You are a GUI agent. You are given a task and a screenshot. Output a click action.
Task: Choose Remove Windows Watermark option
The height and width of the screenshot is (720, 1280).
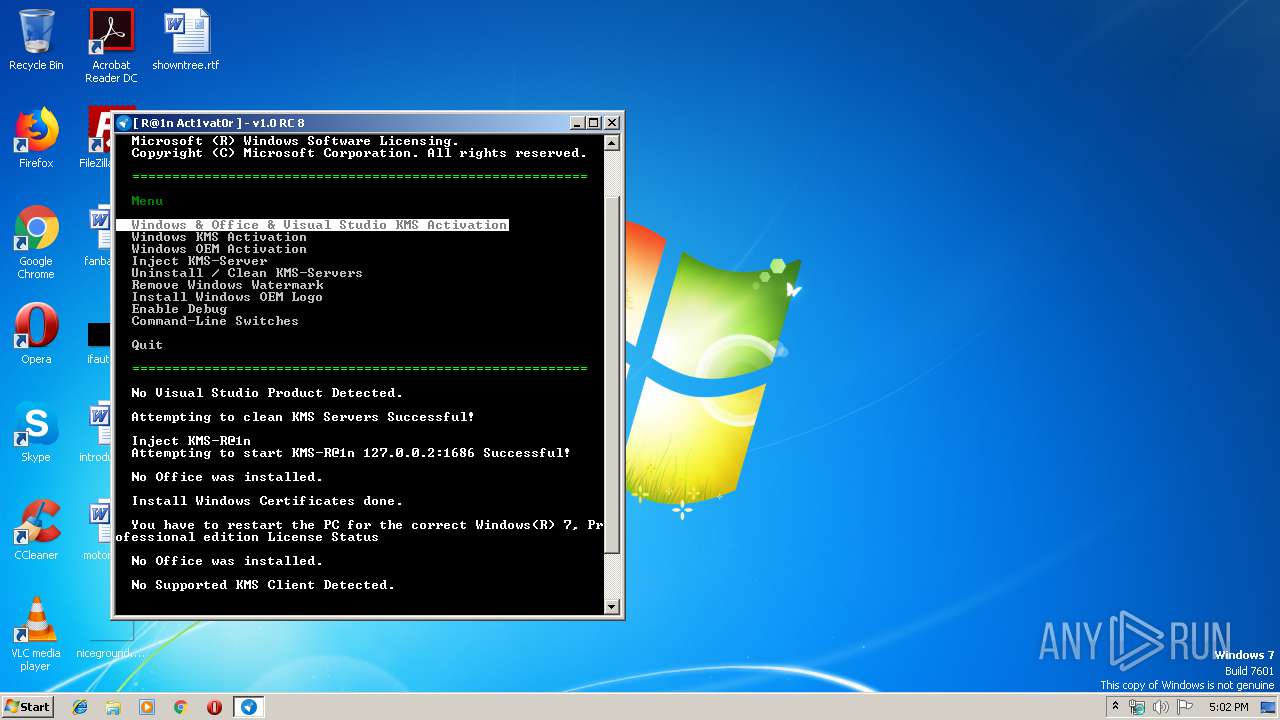coord(227,285)
